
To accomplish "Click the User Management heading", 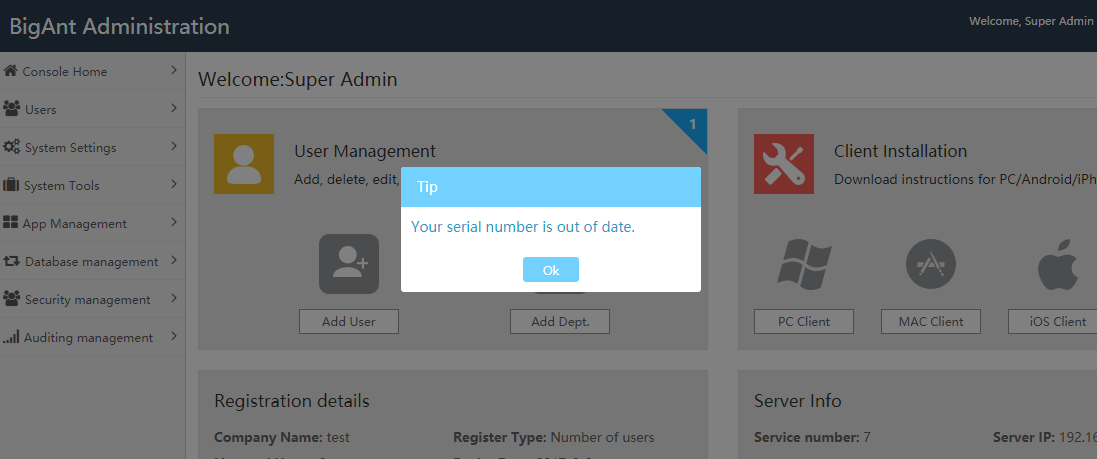I will pyautogui.click(x=365, y=150).
